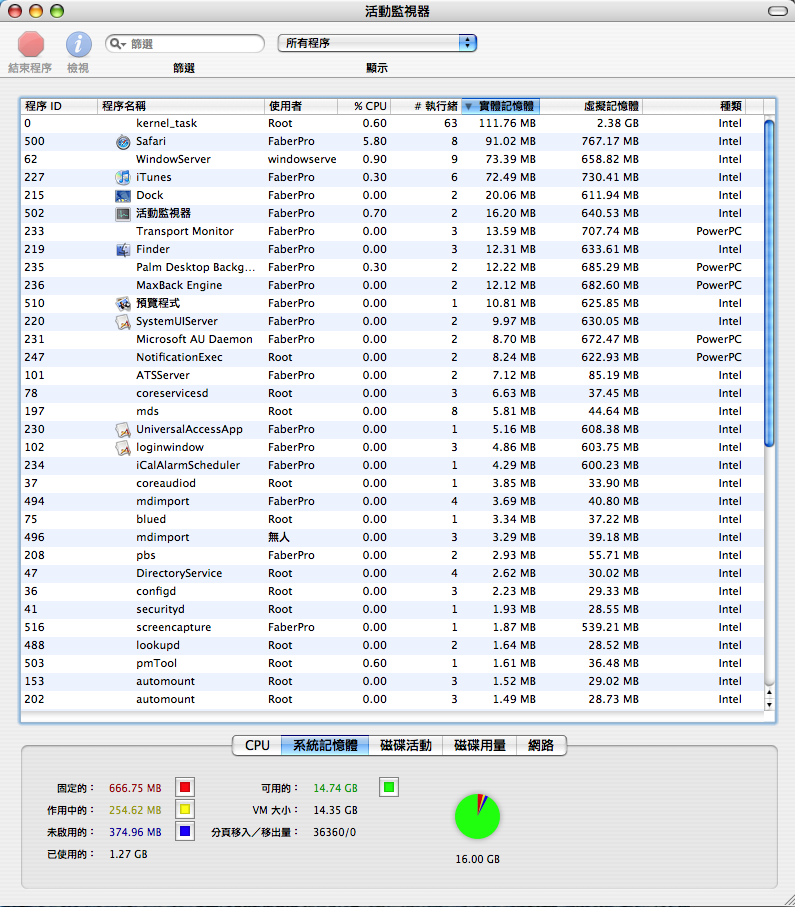Image resolution: width=795 pixels, height=907 pixels.
Task: Switch to the CPU tab
Action: click(257, 745)
